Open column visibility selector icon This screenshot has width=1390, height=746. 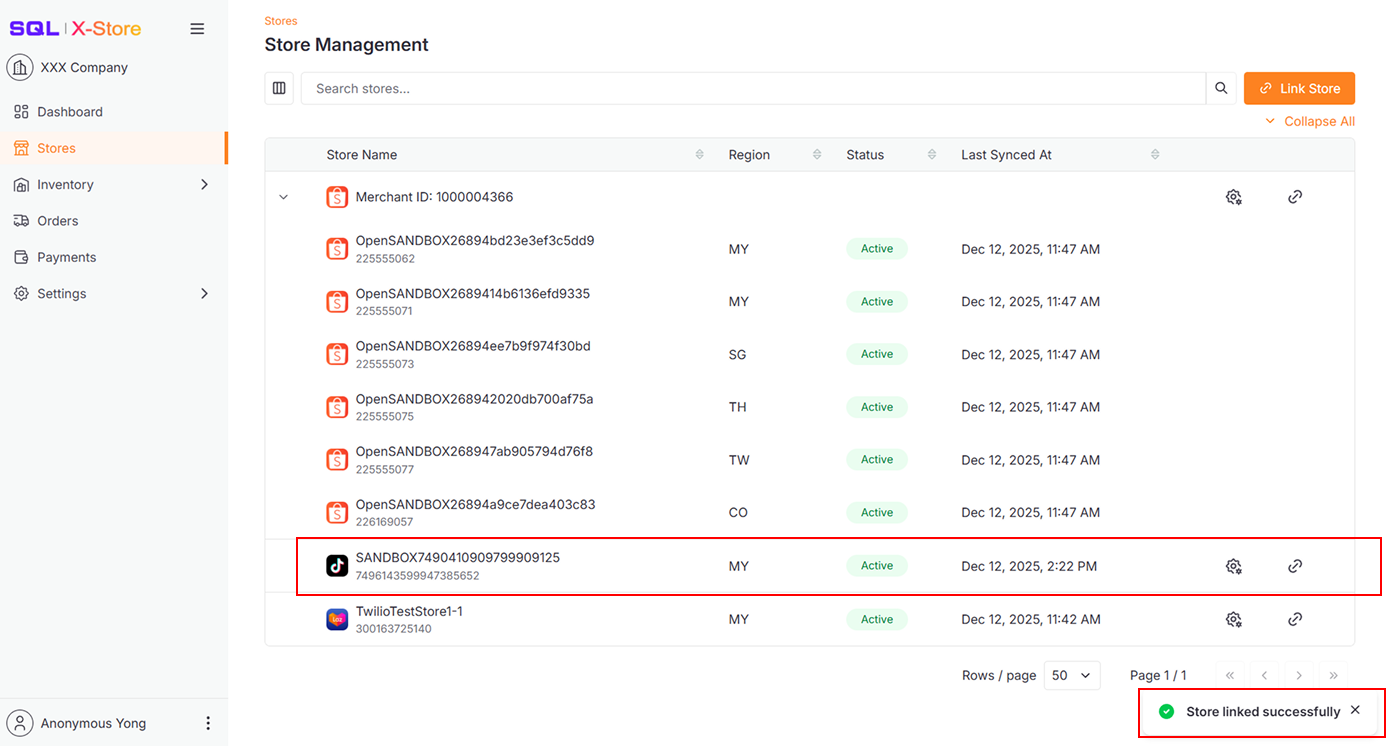(x=279, y=88)
